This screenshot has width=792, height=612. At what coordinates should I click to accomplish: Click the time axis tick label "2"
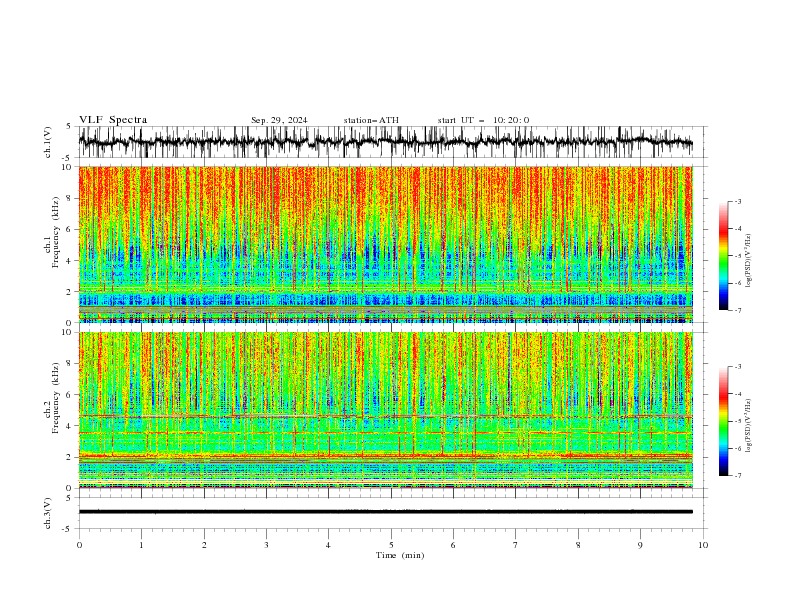[x=204, y=545]
